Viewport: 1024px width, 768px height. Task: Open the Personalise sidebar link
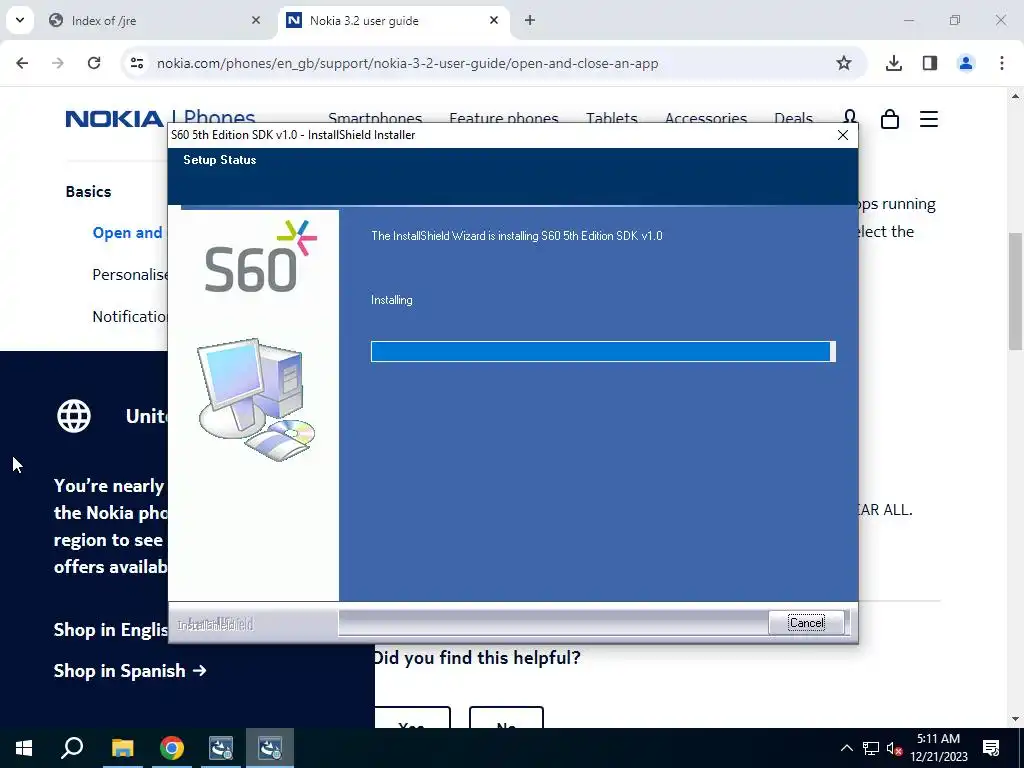pos(130,274)
